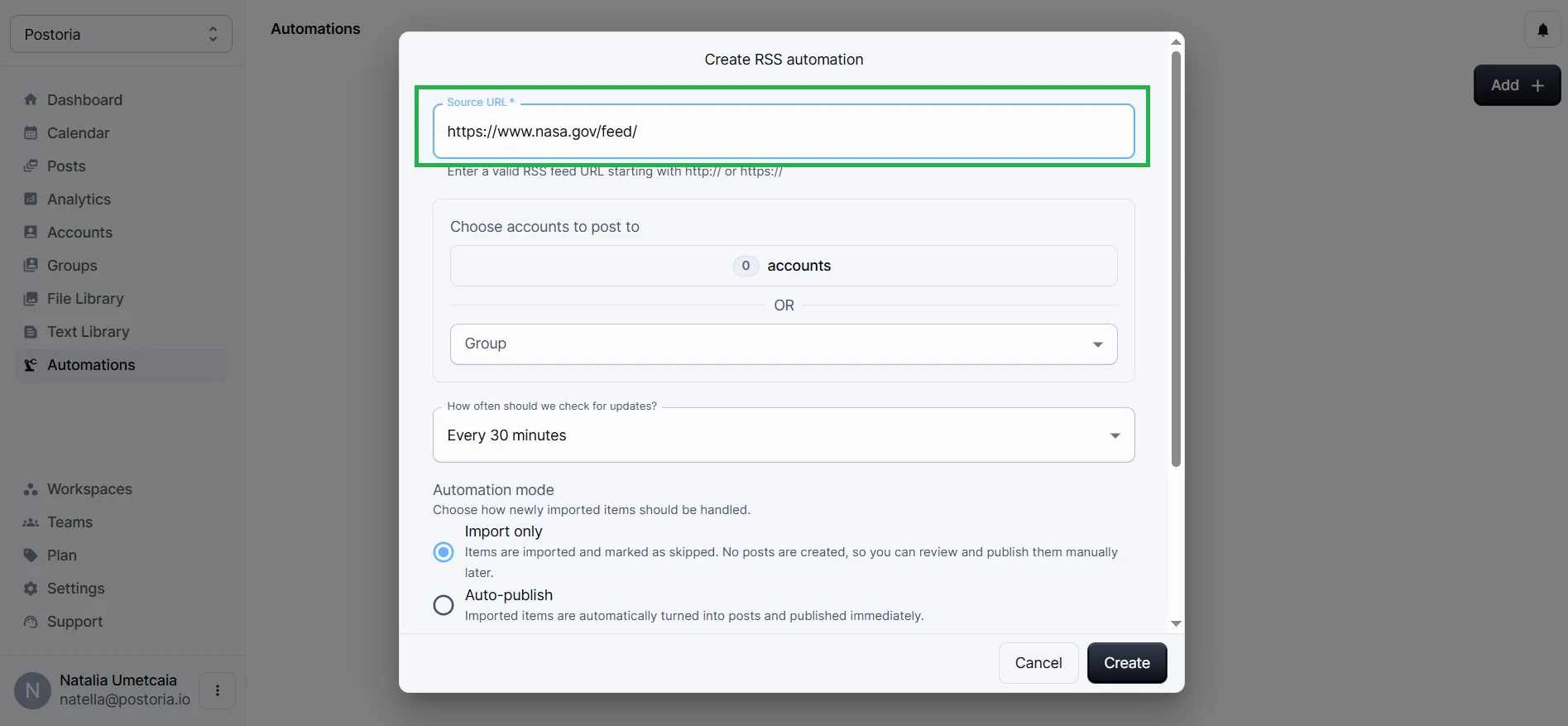
Task: Click the Text Library icon
Action: click(31, 331)
